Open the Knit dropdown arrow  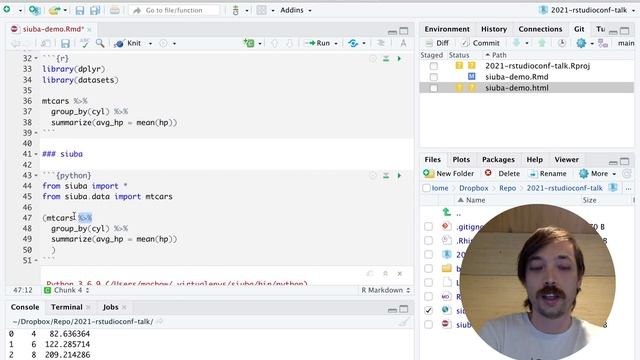coord(150,43)
